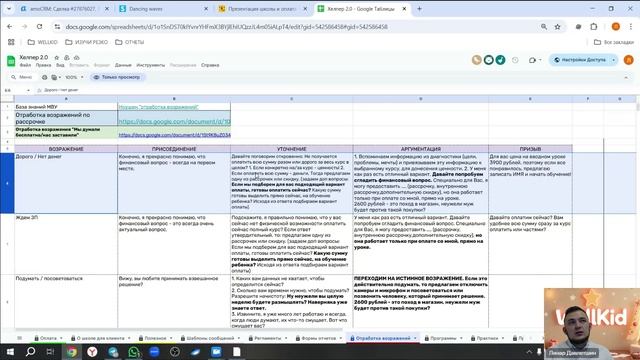This screenshot has width=640, height=360.
Task: Collapse the toolbar with the up chevron
Action: (626, 77)
